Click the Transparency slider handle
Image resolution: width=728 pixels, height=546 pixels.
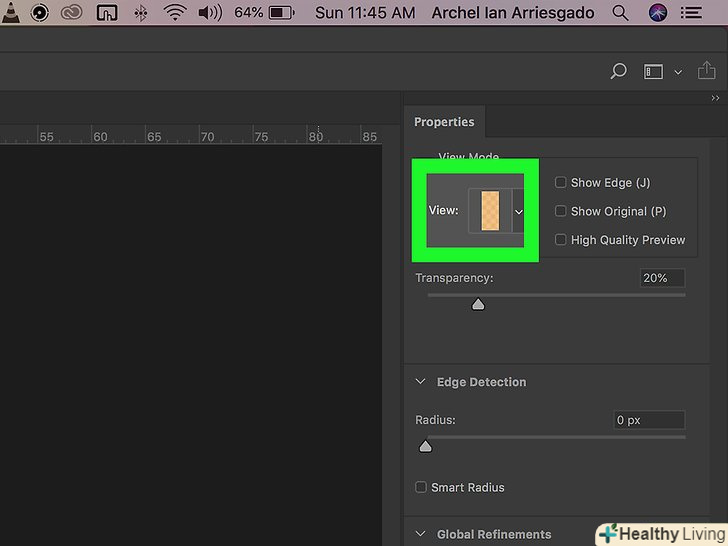[x=478, y=304]
